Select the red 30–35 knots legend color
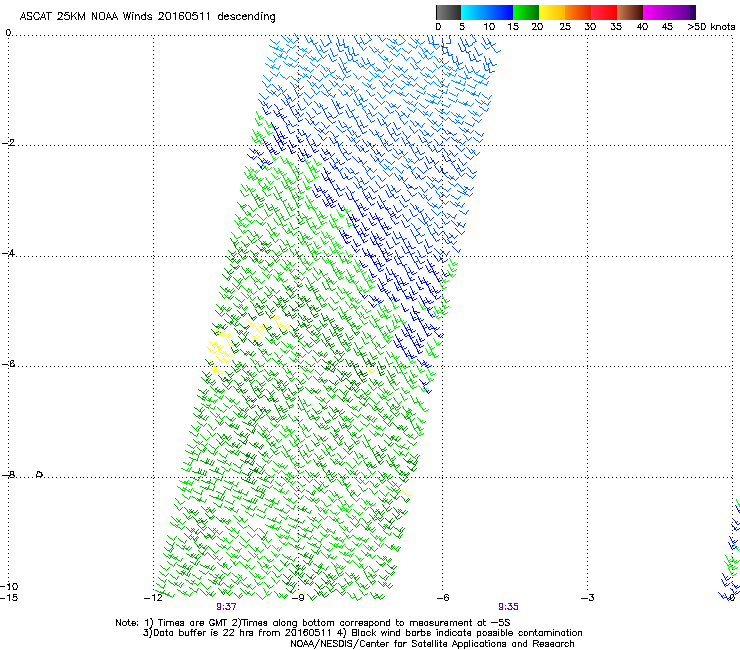 pyautogui.click(x=604, y=12)
